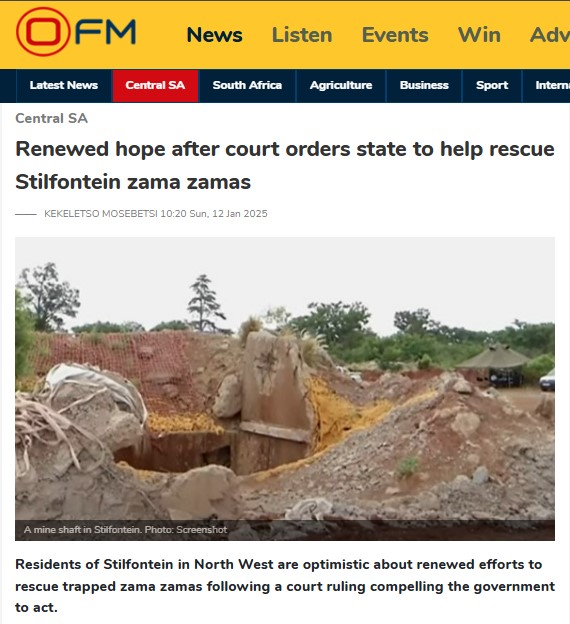Screen dimensions: 570x624
Task: Open the Listen menu
Action: [302, 35]
